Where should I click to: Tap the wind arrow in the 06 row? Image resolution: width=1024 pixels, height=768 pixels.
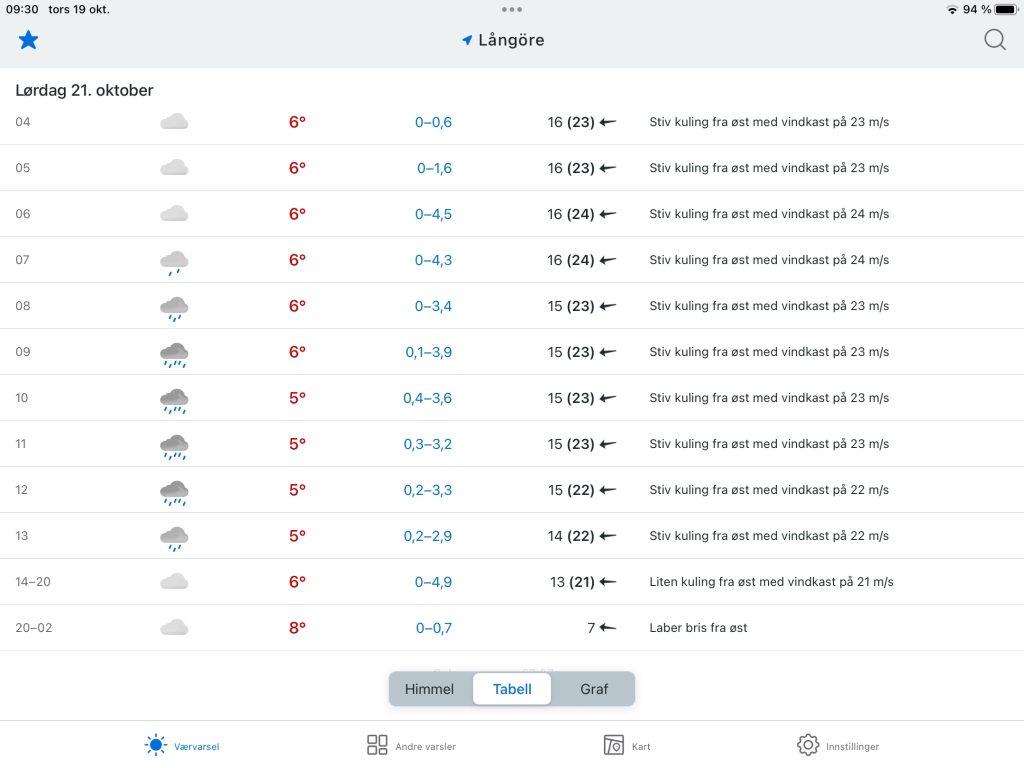607,214
